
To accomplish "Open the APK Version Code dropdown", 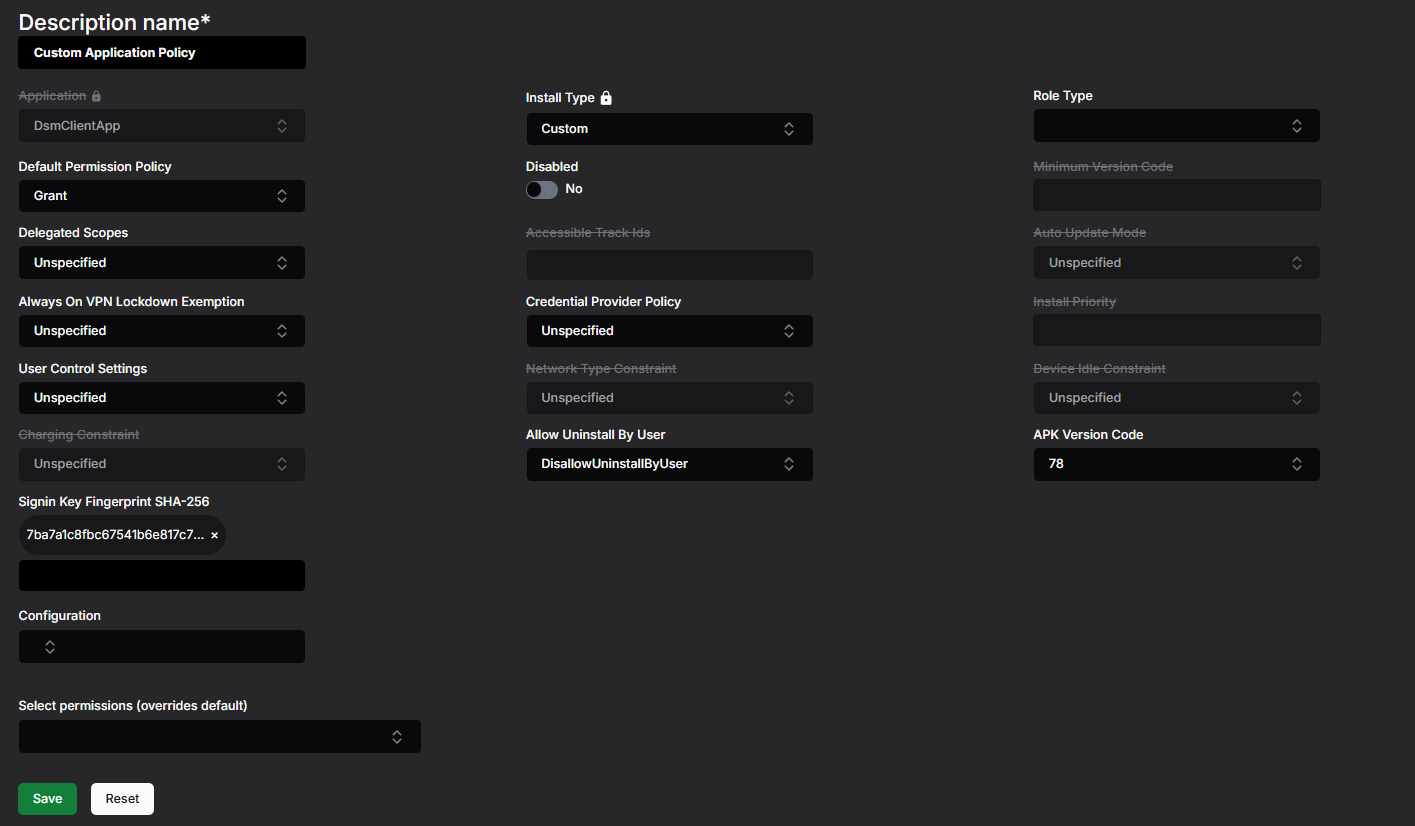I will point(1176,464).
